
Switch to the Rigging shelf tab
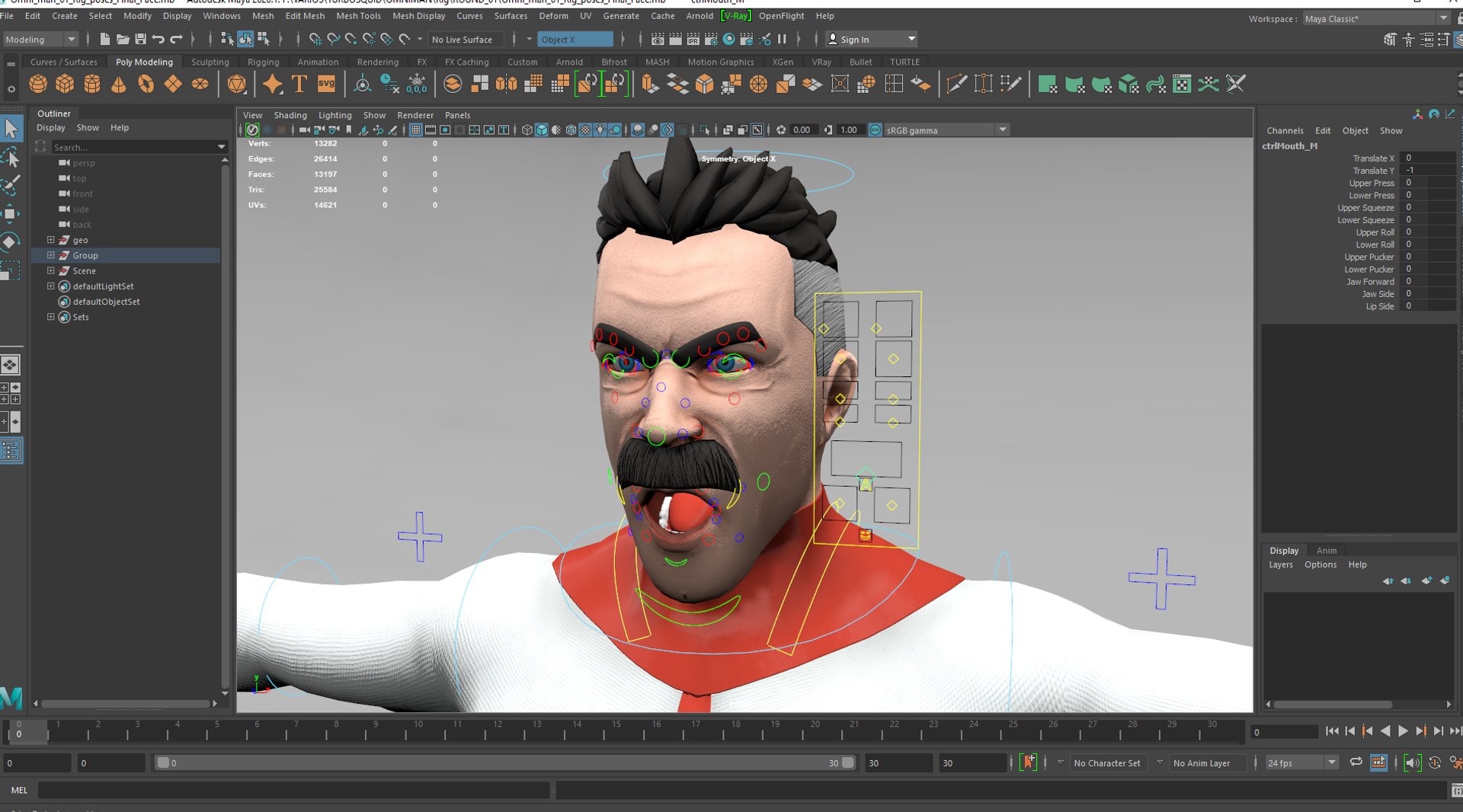tap(263, 62)
